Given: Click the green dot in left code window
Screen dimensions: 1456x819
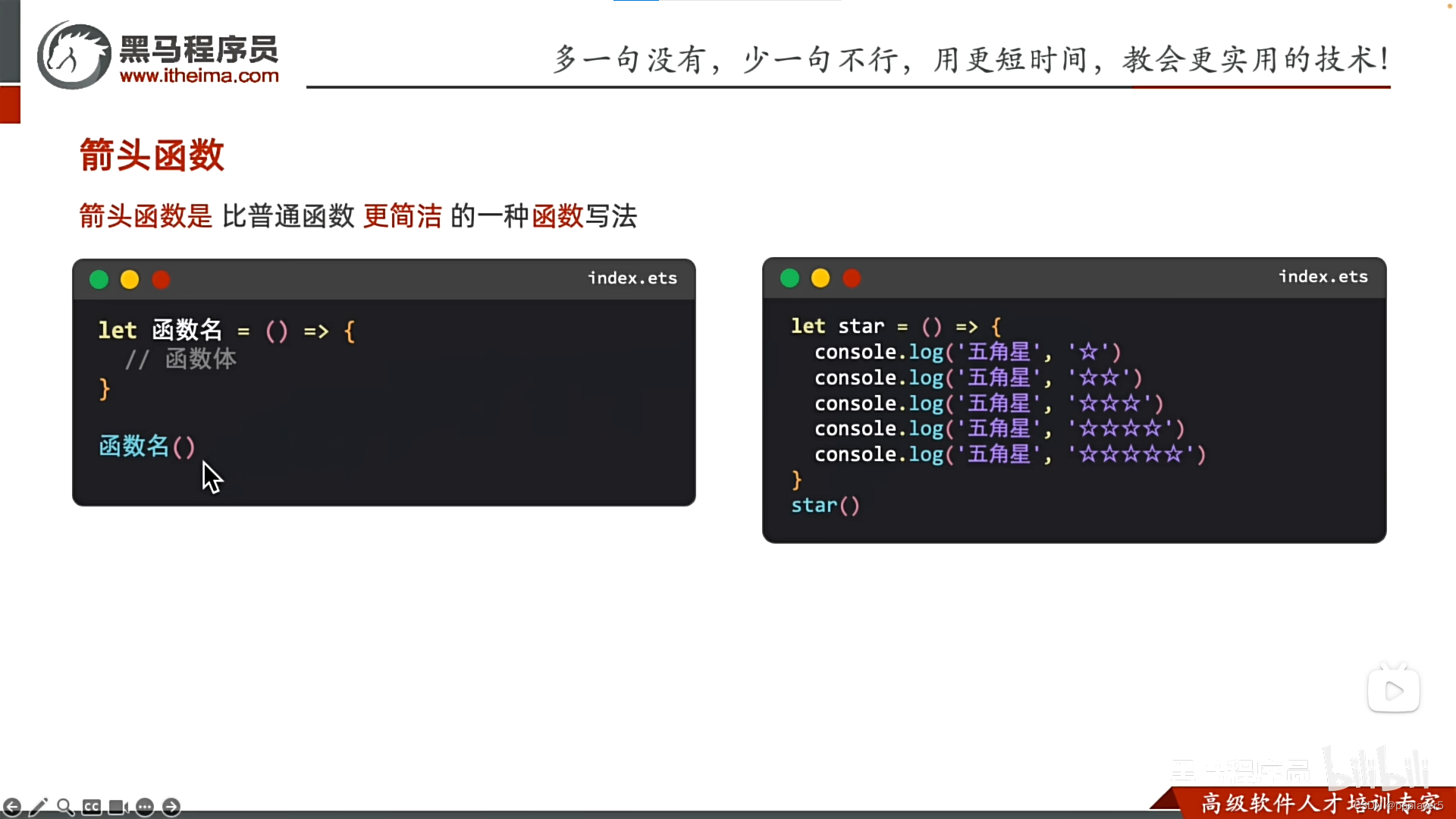Looking at the screenshot, I should pyautogui.click(x=99, y=280).
